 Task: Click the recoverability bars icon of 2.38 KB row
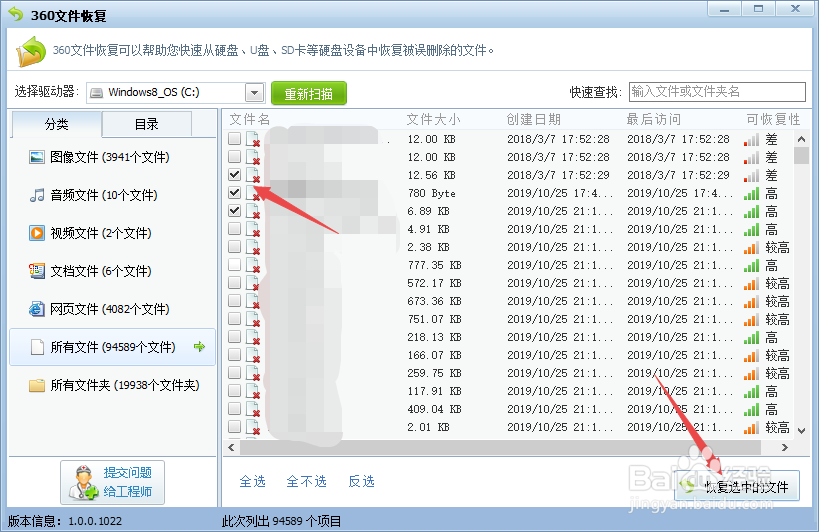tap(751, 247)
